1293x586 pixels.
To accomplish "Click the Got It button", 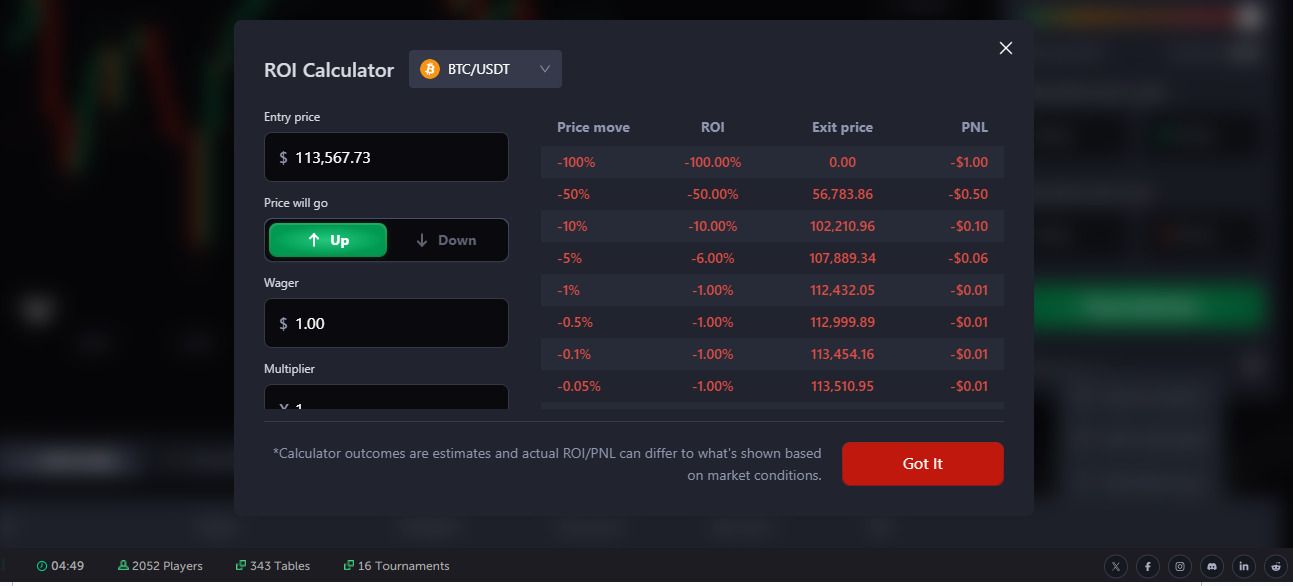I will 922,463.
